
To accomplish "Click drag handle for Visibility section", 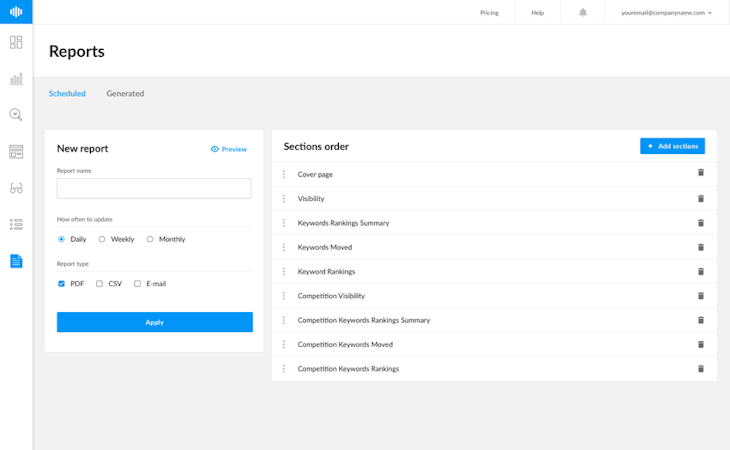I will point(284,199).
